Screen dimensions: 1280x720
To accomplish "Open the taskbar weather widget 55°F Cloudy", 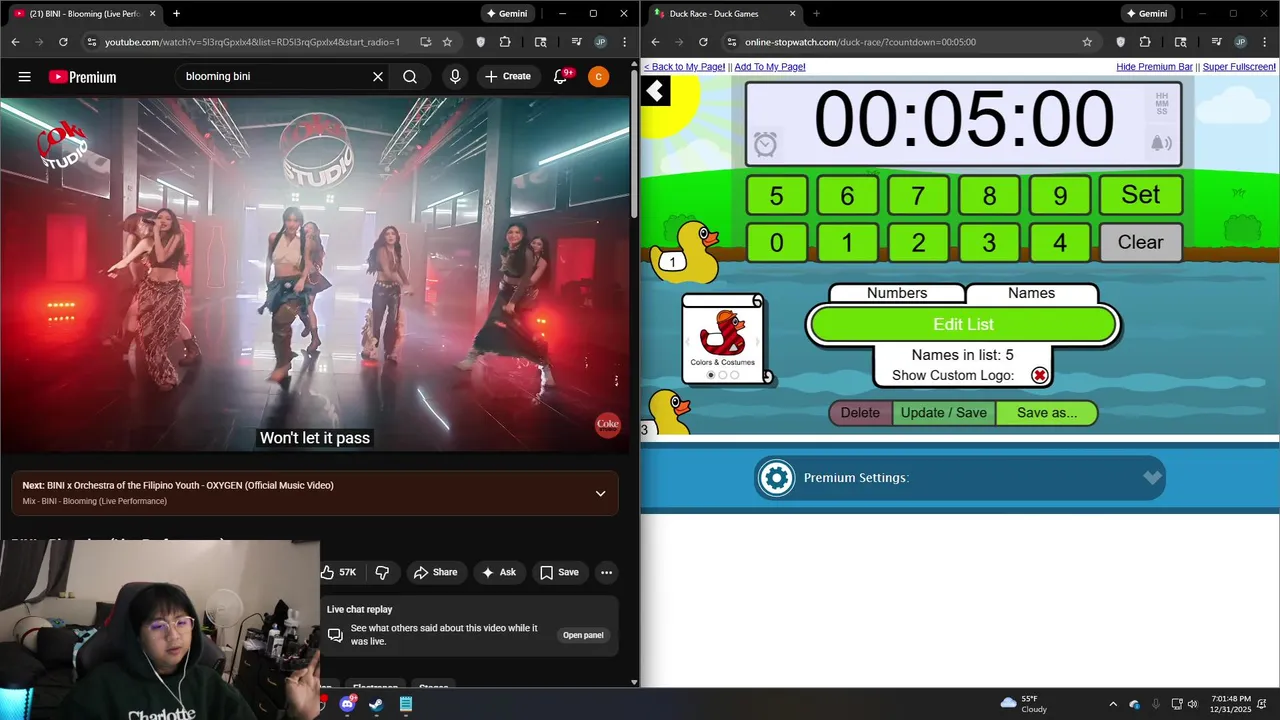I will click(1023, 704).
